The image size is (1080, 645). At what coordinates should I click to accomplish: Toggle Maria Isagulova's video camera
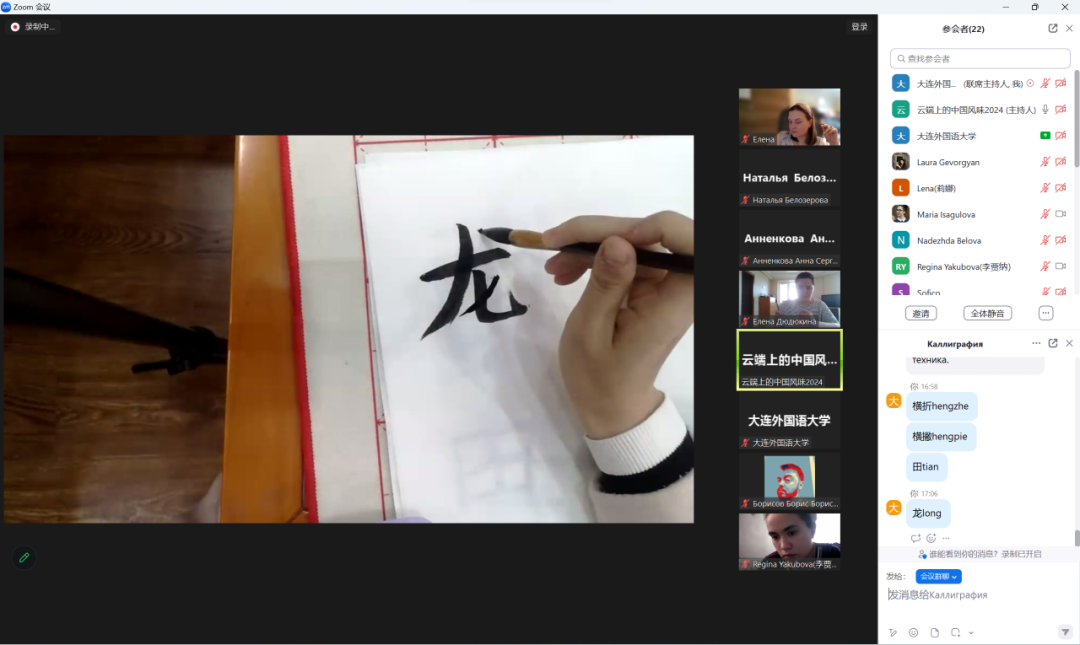(1060, 214)
